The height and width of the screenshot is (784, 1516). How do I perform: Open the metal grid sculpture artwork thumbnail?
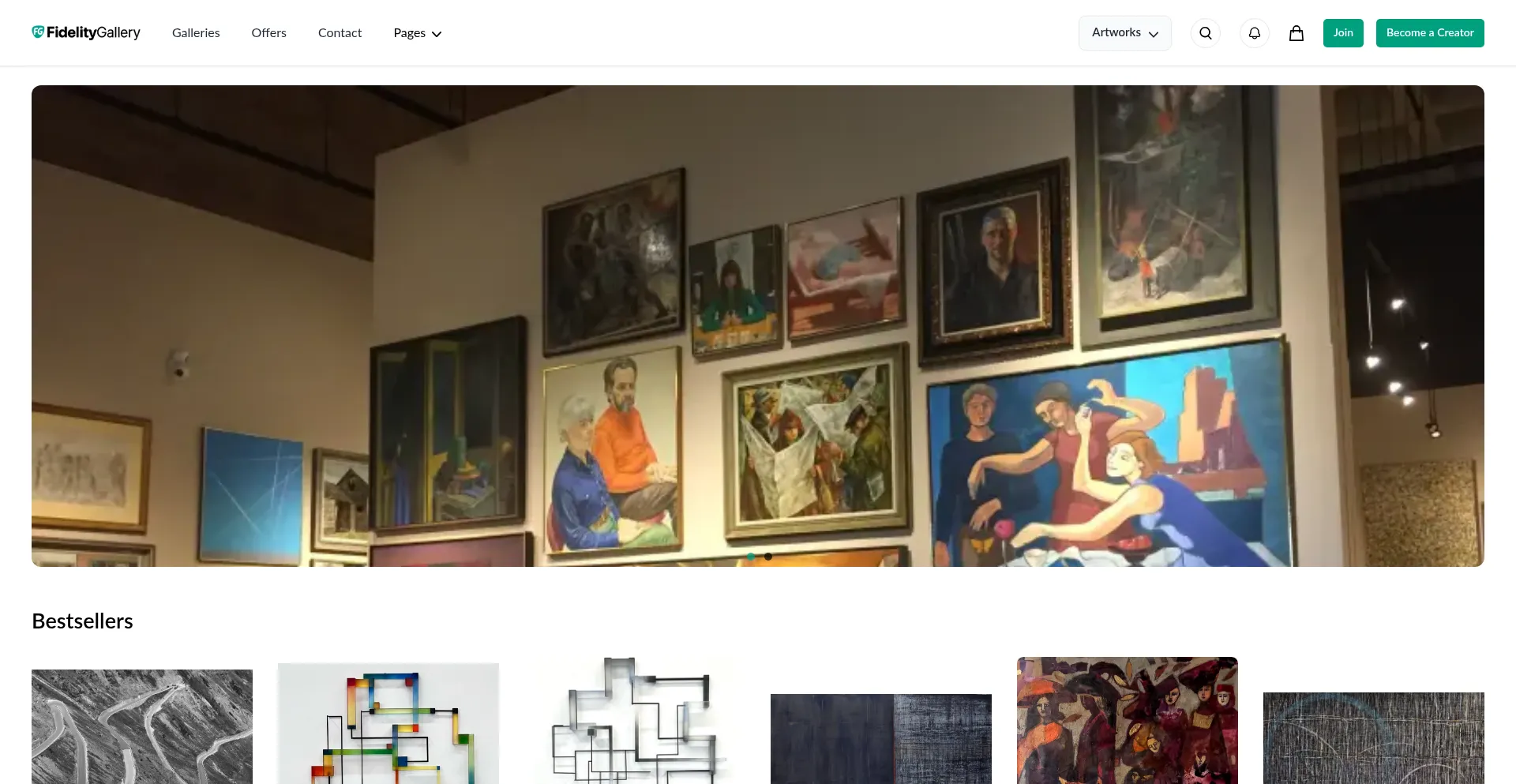tap(635, 720)
